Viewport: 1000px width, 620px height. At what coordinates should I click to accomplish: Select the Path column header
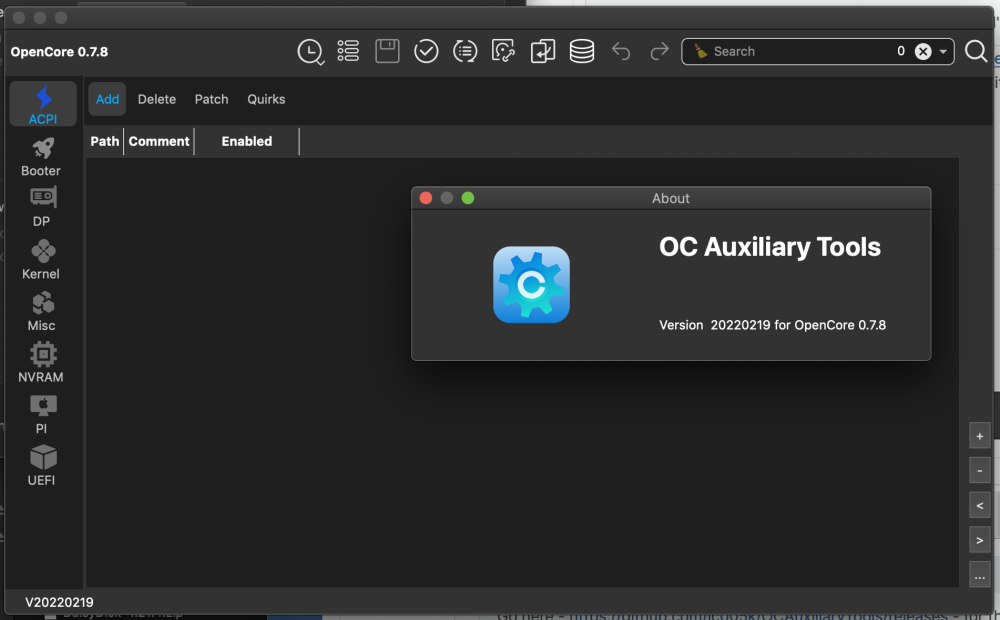(x=105, y=141)
